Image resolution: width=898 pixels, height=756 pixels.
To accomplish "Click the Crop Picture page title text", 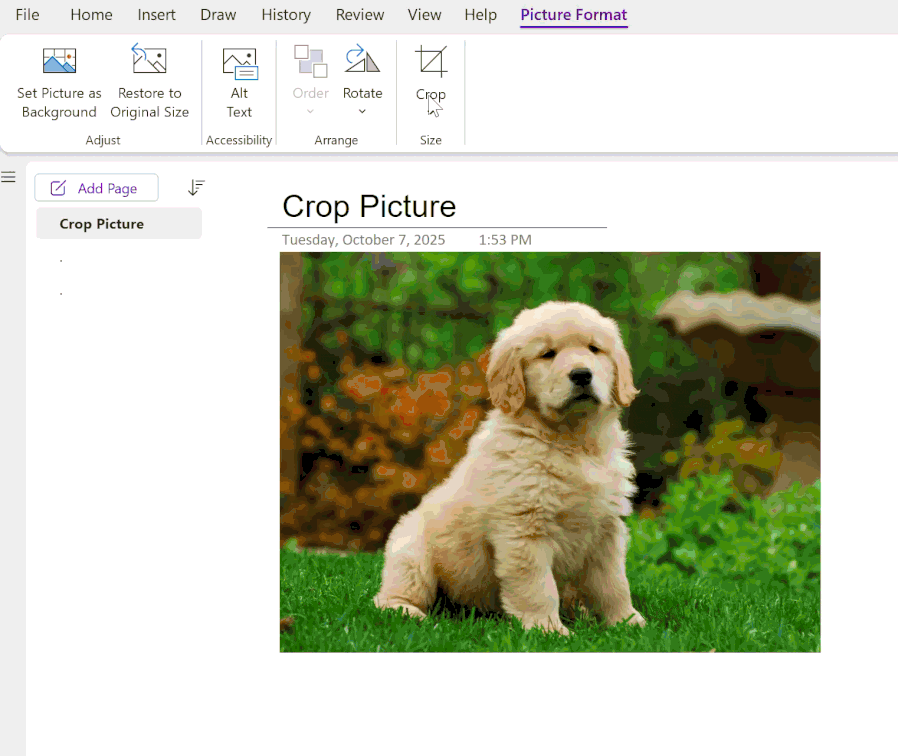I will [x=368, y=207].
